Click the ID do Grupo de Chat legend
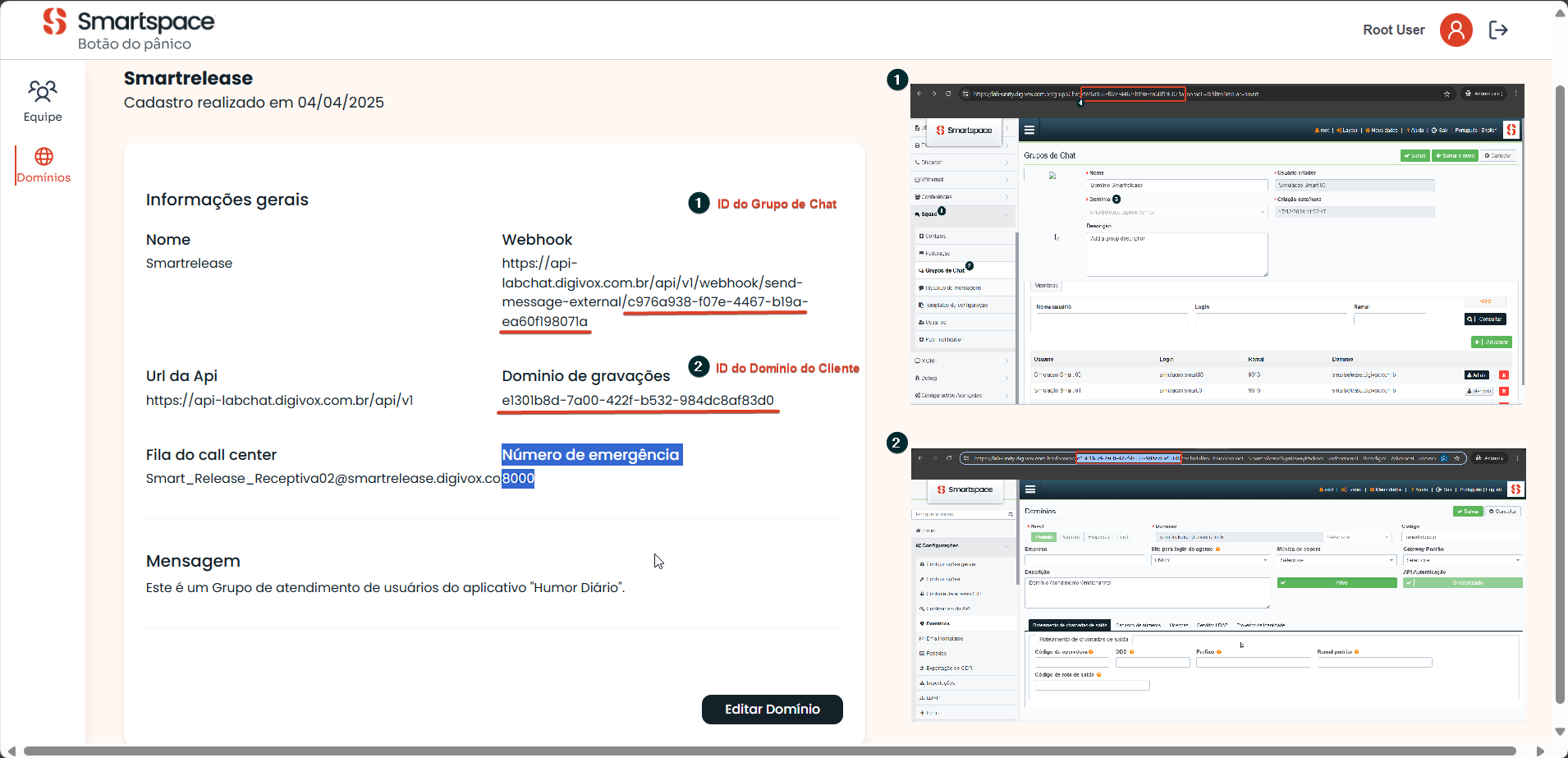The image size is (1568, 758). pyautogui.click(x=777, y=204)
